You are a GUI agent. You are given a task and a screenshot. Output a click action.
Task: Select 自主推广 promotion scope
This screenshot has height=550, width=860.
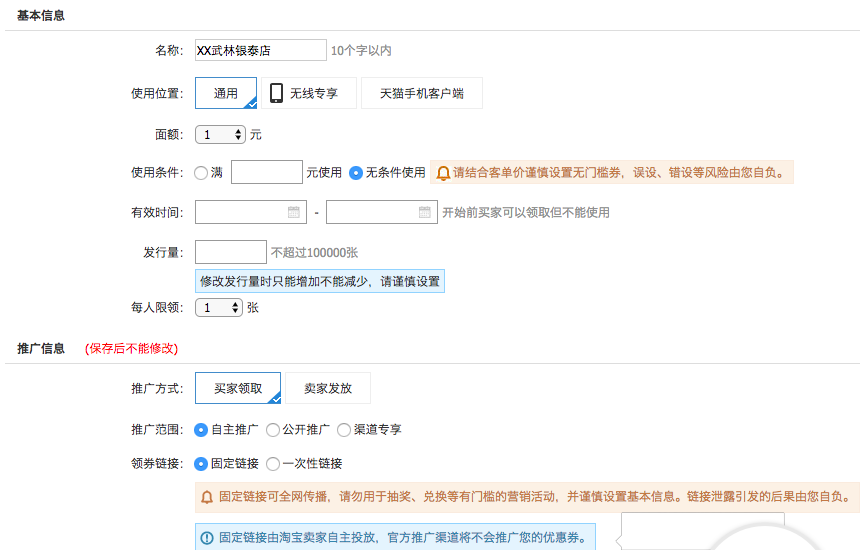pos(201,430)
